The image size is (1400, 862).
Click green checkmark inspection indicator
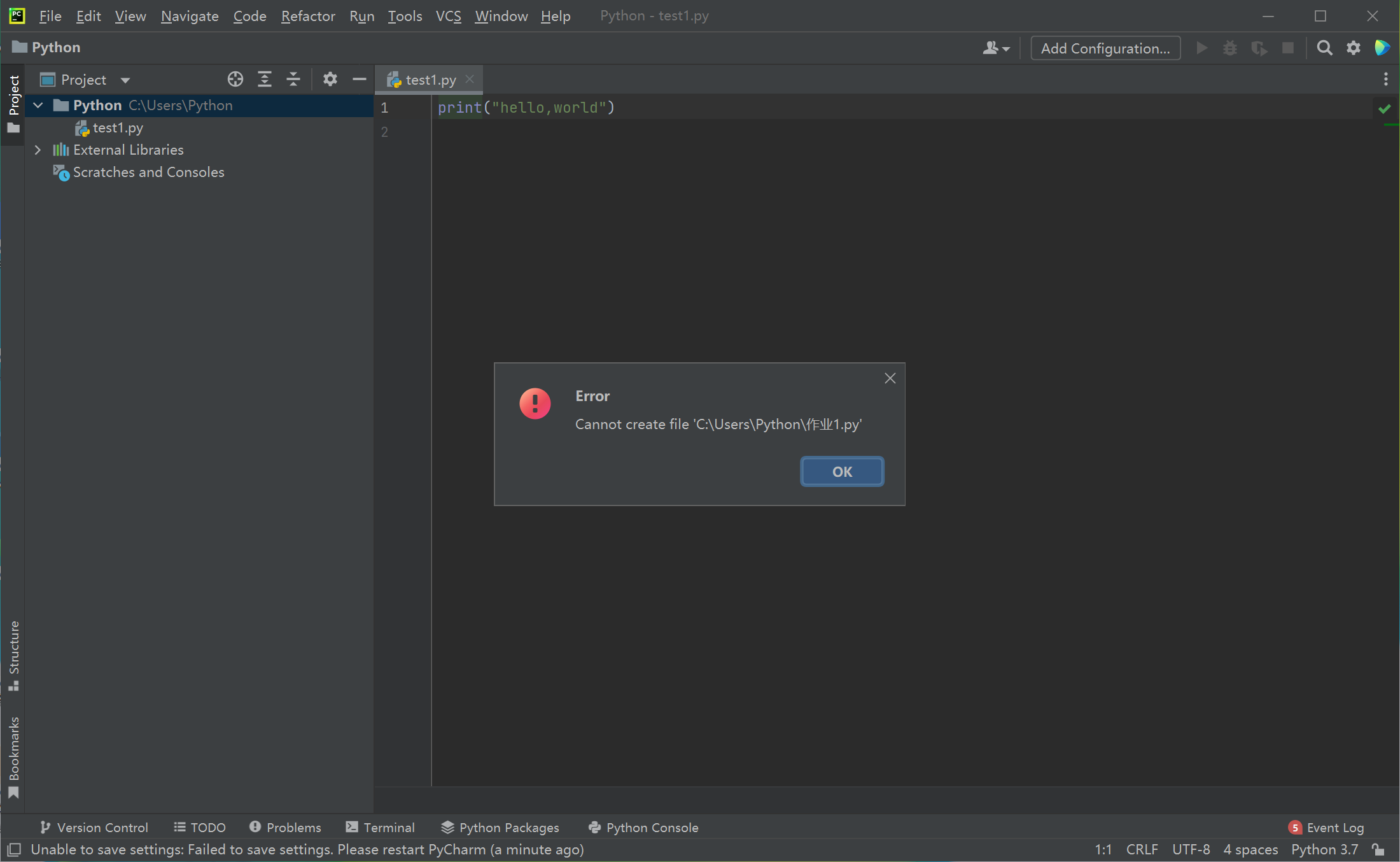pos(1384,109)
